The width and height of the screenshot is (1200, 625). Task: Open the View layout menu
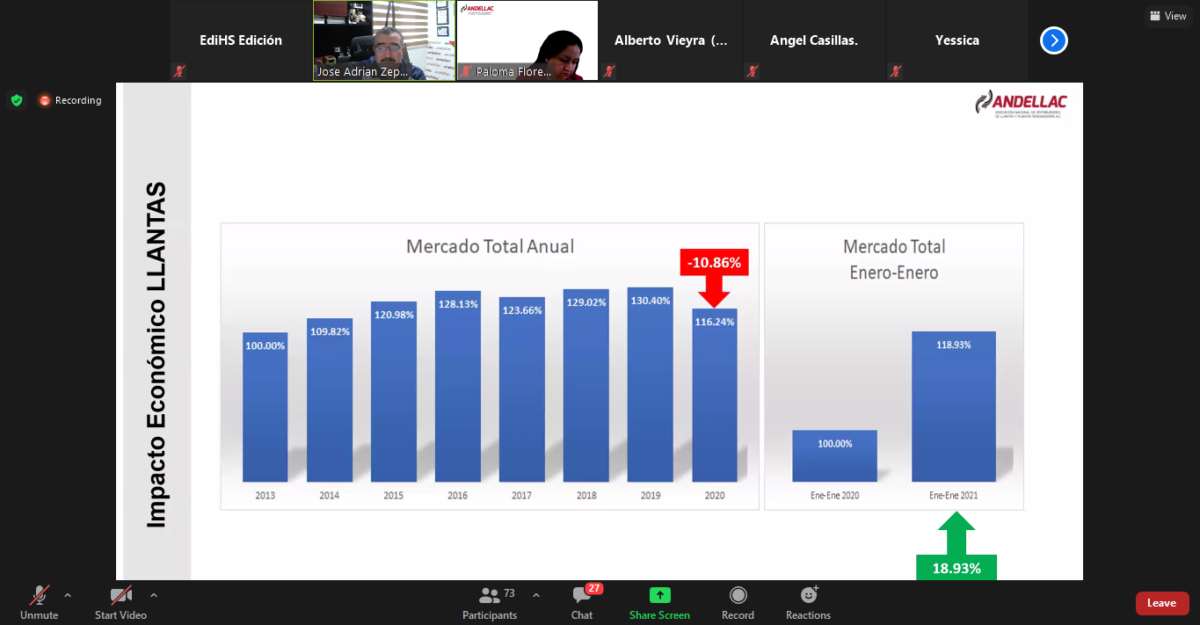1168,16
